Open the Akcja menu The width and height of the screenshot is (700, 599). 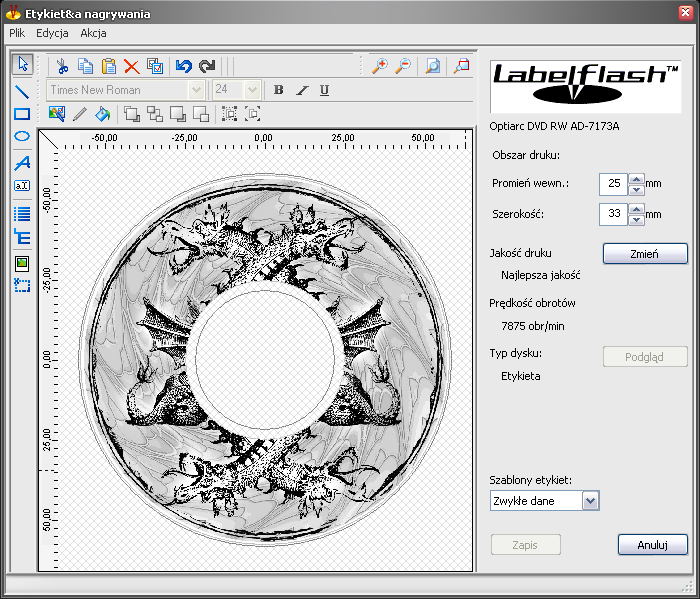(93, 33)
